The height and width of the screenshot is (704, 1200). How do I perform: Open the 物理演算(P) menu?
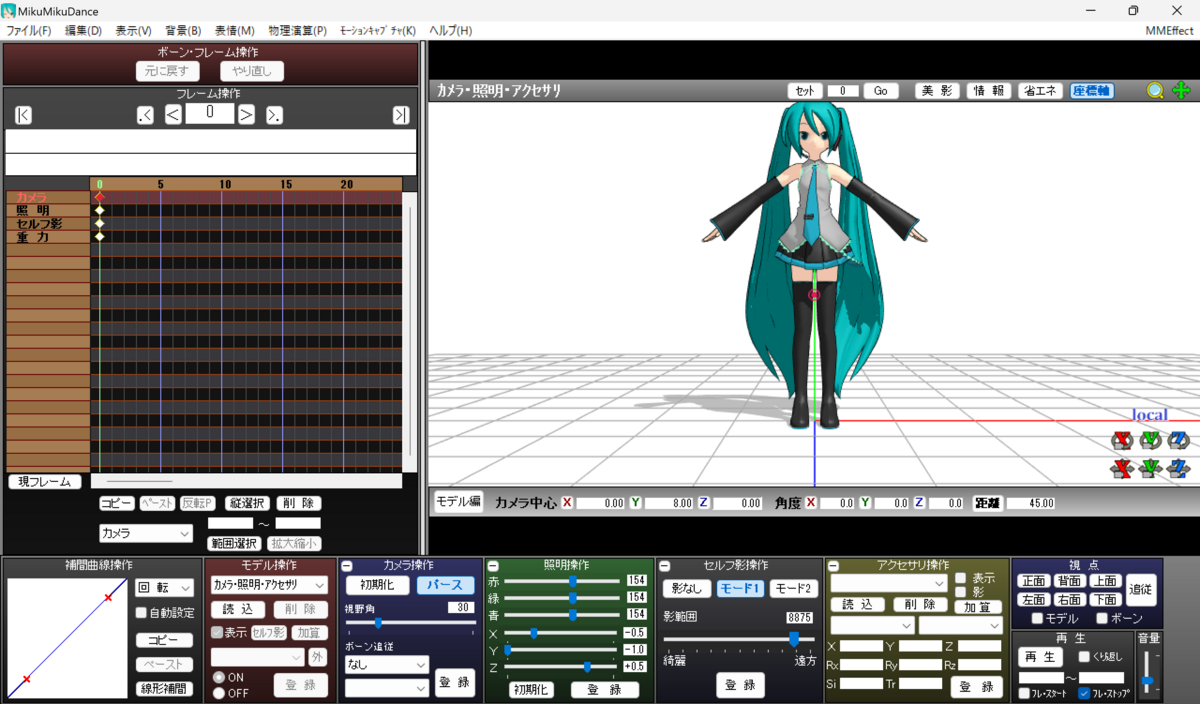pyautogui.click(x=297, y=31)
